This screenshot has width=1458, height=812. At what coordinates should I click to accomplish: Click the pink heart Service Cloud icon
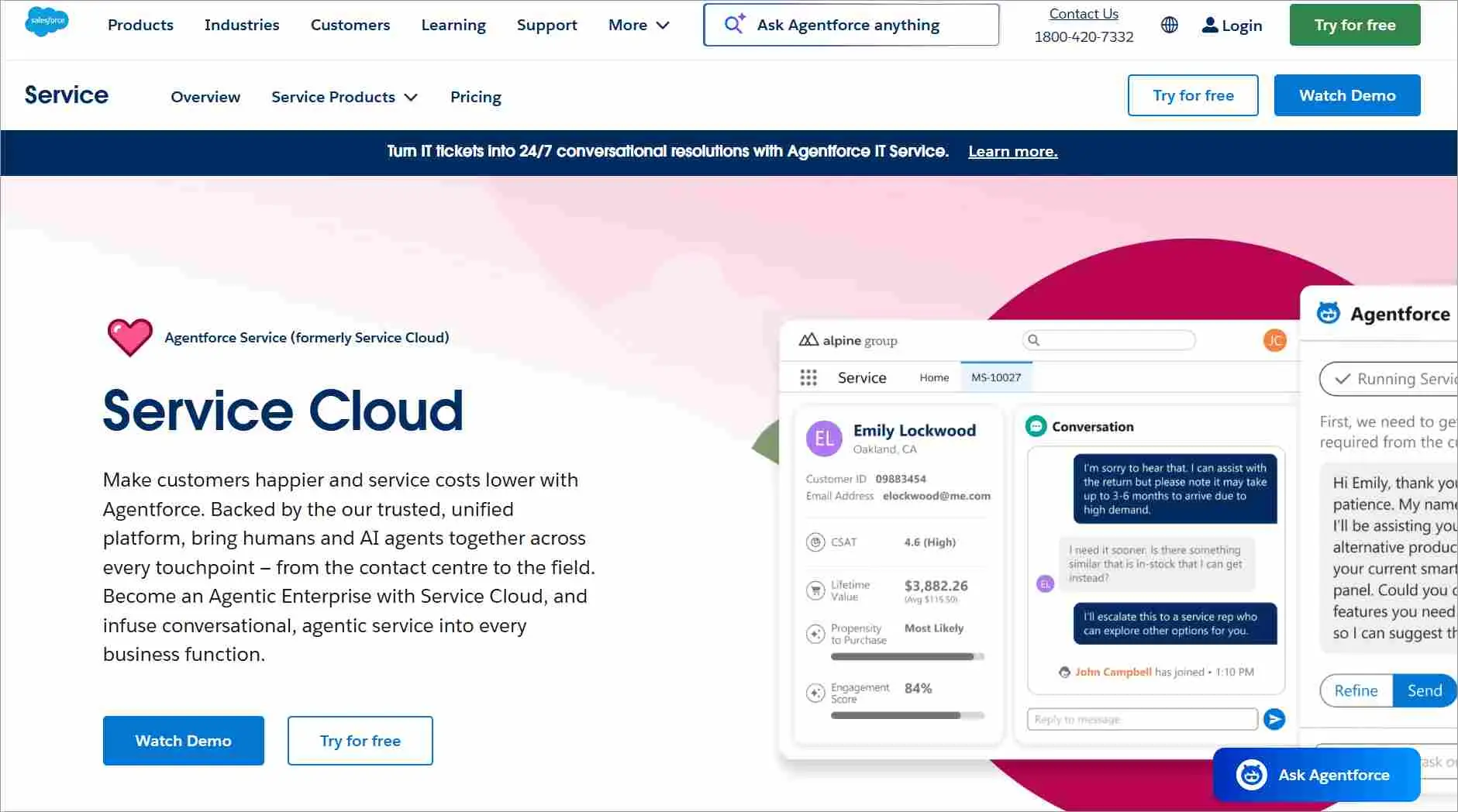(129, 336)
